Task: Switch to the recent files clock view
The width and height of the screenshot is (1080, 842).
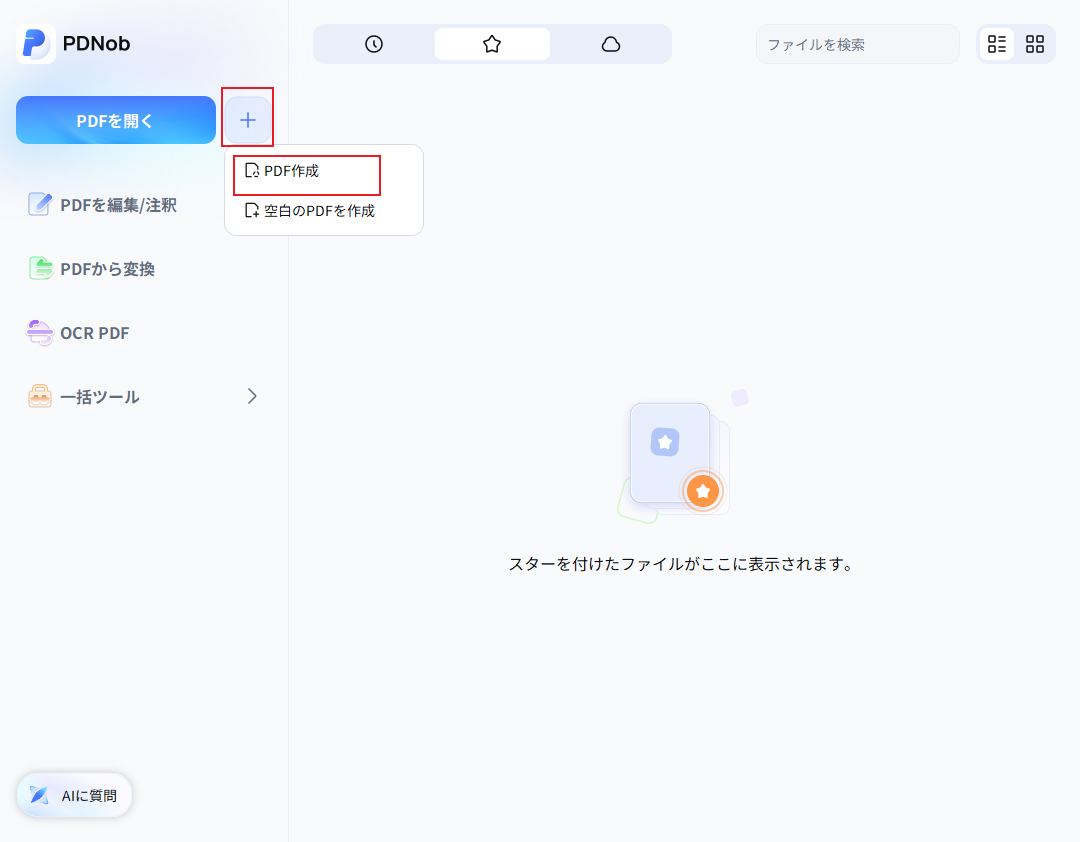Action: [373, 44]
